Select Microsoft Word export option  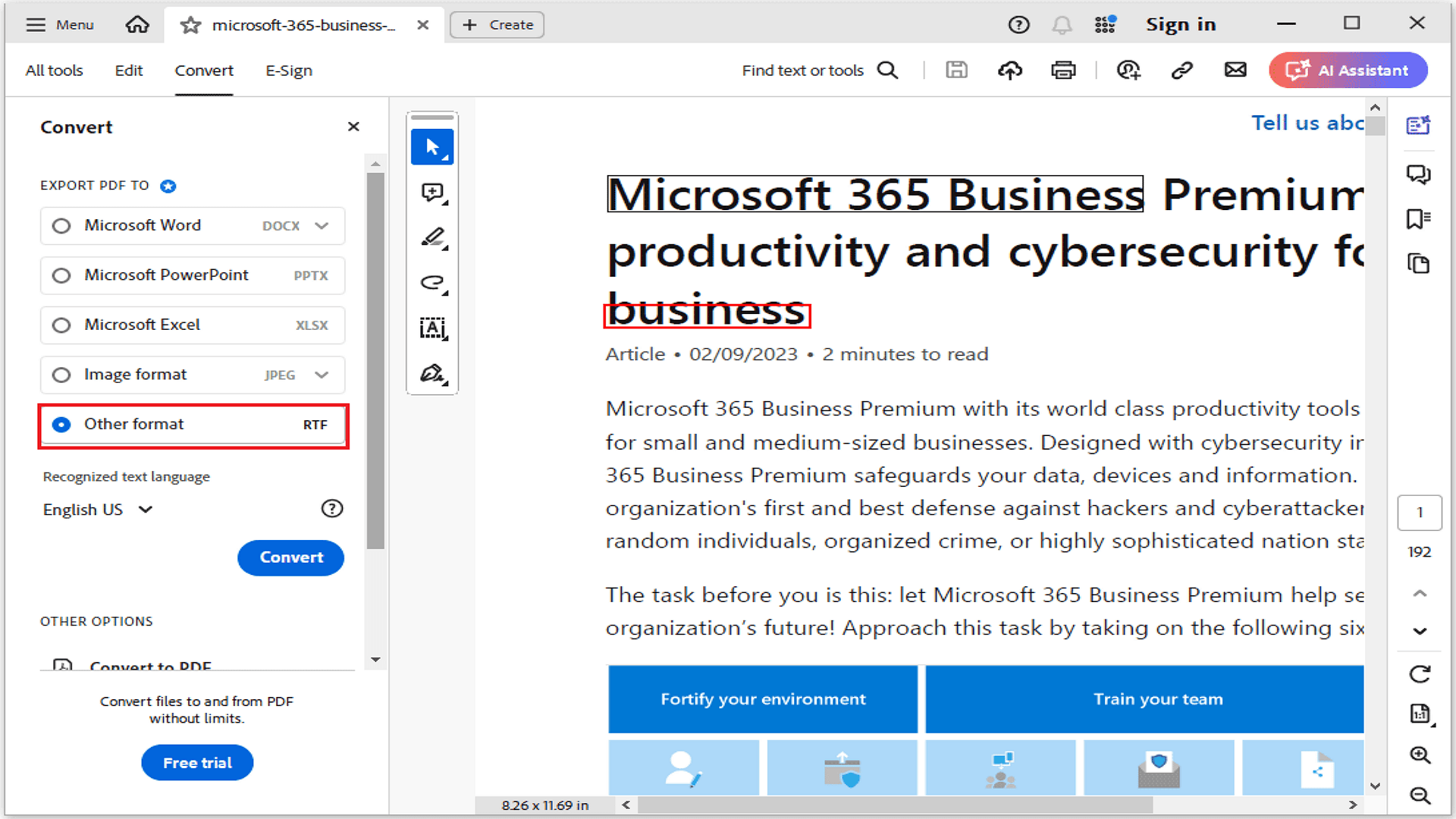pyautogui.click(x=193, y=226)
